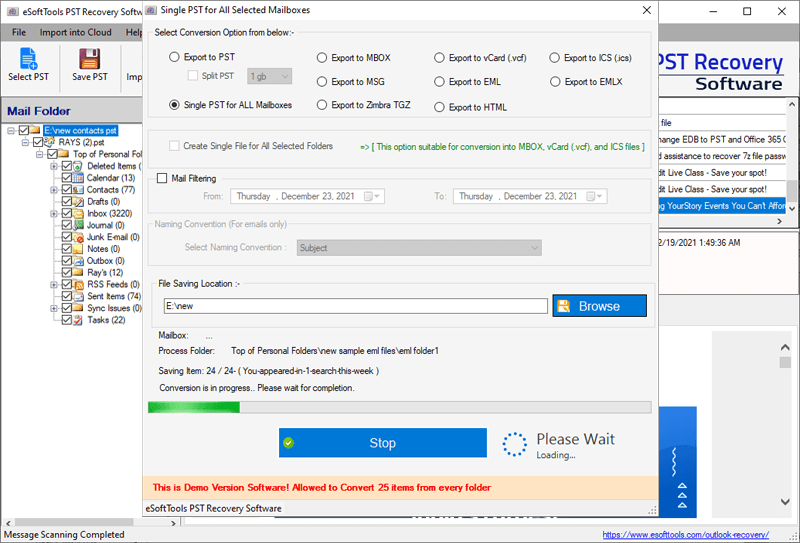The width and height of the screenshot is (800, 543).
Task: Select Export to EMLX option
Action: pyautogui.click(x=555, y=82)
